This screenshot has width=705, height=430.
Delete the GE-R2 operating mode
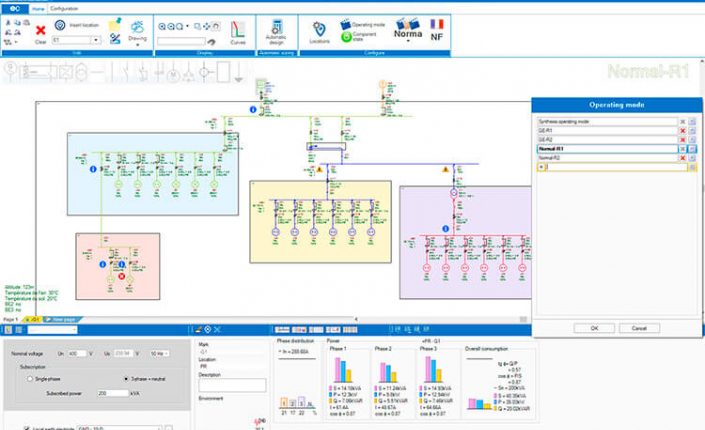coord(683,139)
